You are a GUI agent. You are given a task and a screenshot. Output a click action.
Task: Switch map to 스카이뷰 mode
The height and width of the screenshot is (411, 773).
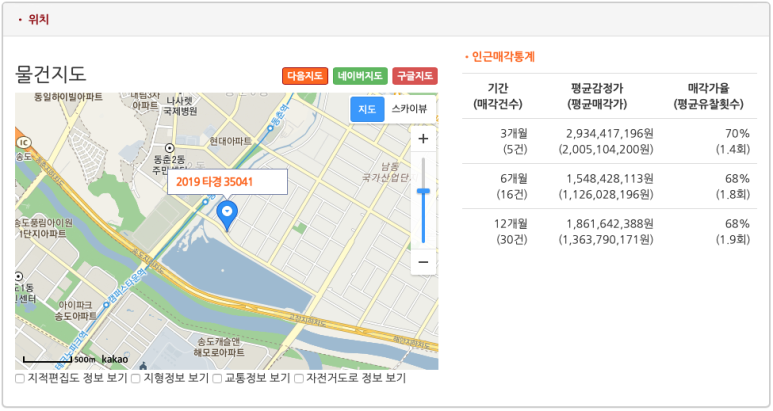pos(408,109)
